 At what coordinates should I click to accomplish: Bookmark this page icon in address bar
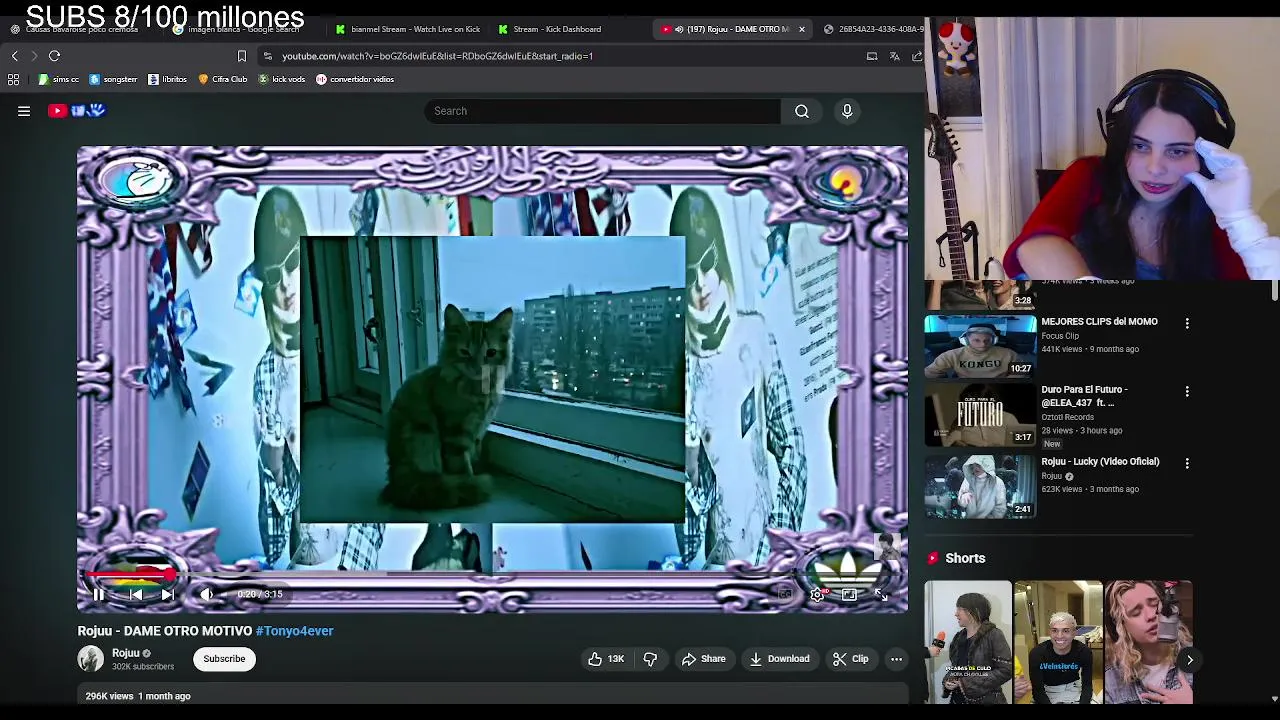pos(241,56)
